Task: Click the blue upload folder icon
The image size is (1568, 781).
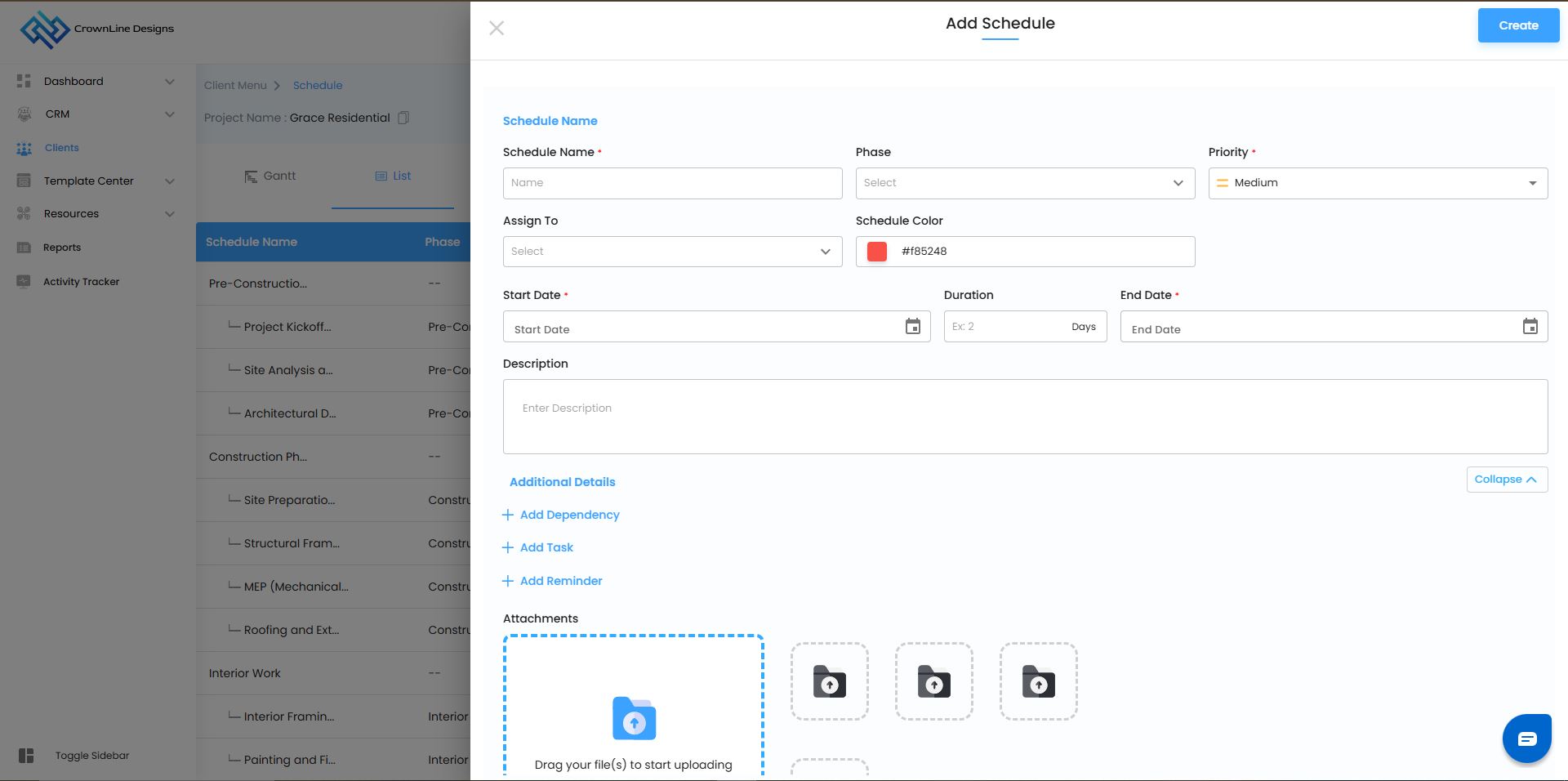Action: [x=634, y=719]
